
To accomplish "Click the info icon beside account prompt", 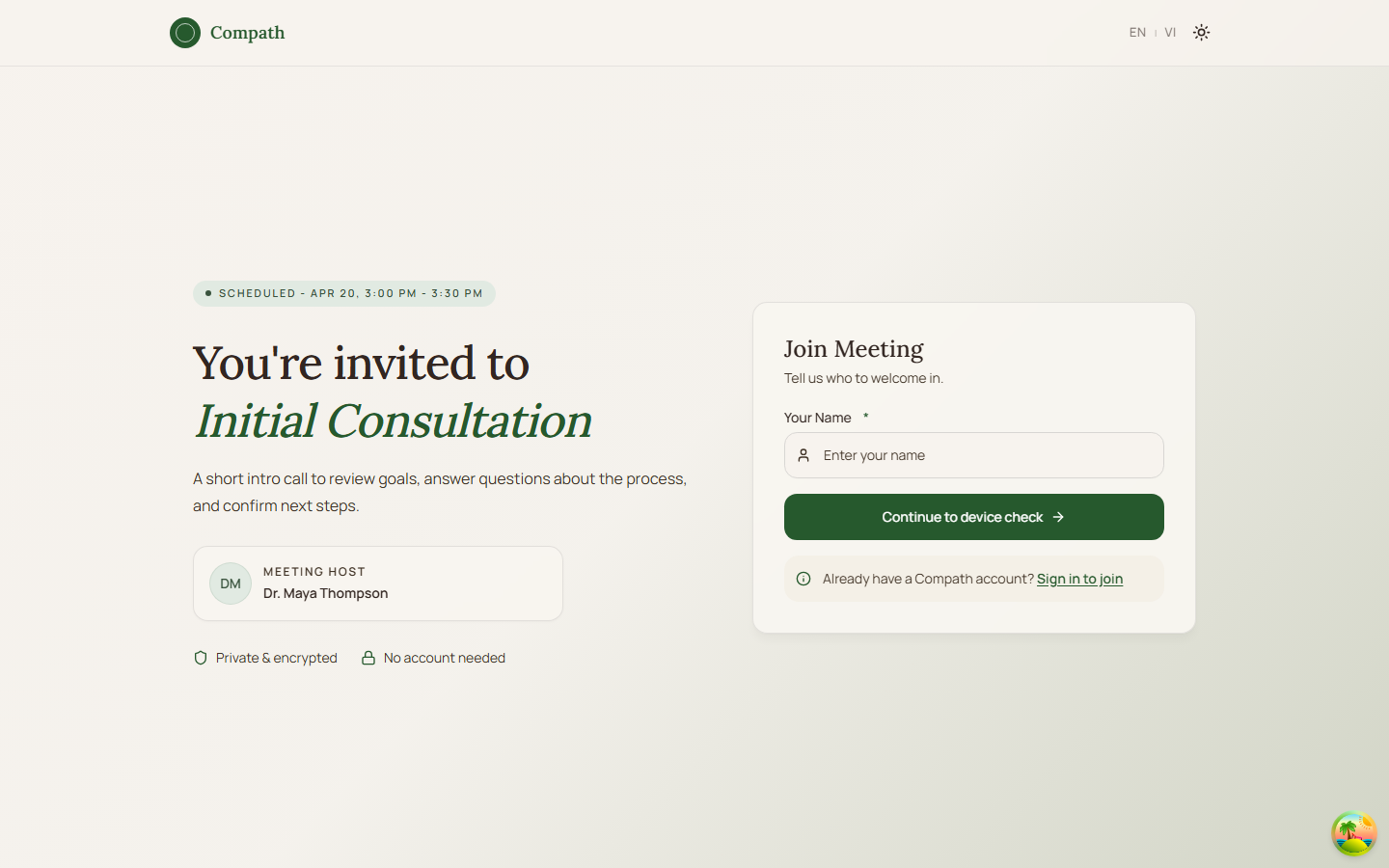I will pos(803,579).
